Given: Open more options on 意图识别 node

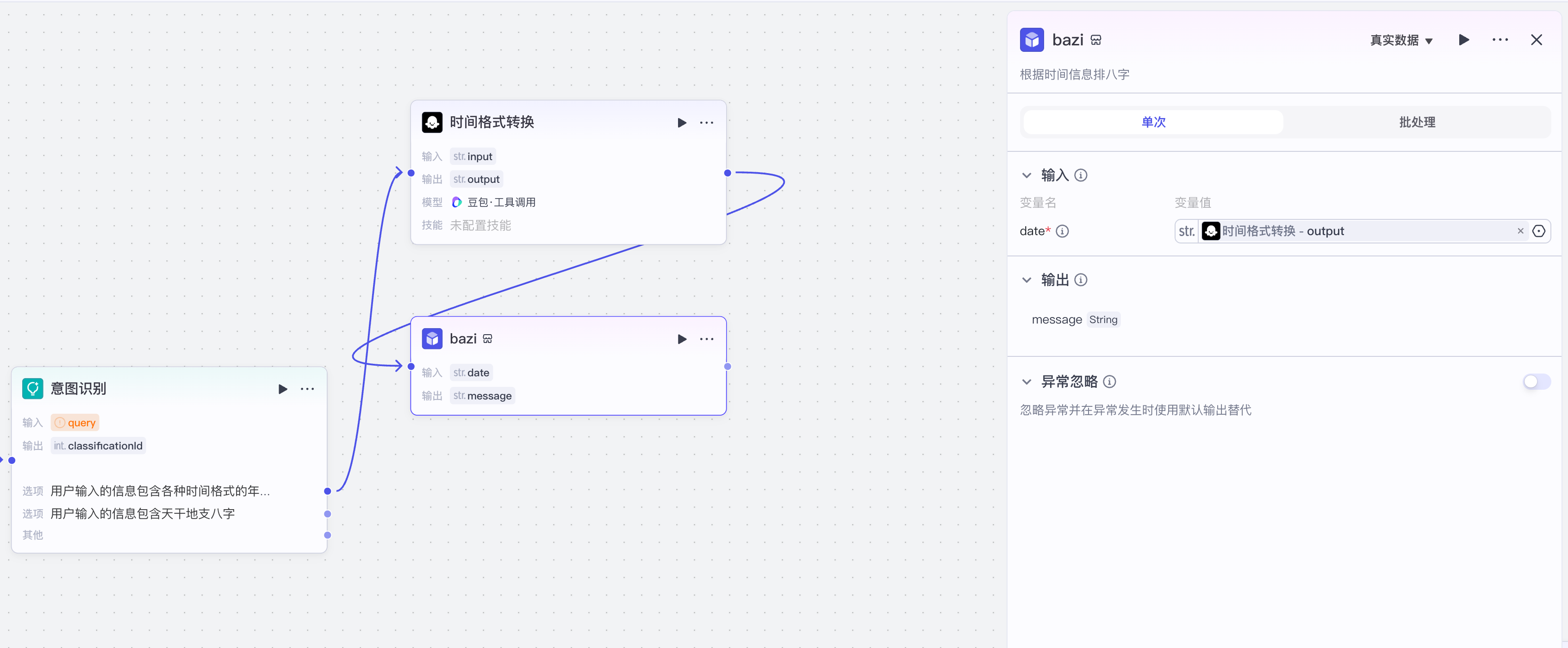Looking at the screenshot, I should pyautogui.click(x=307, y=389).
